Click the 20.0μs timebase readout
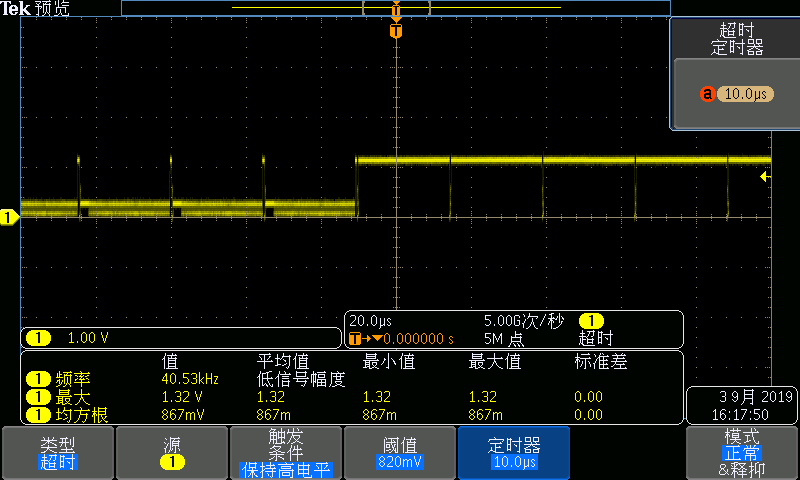This screenshot has height=480, width=800. [x=370, y=321]
